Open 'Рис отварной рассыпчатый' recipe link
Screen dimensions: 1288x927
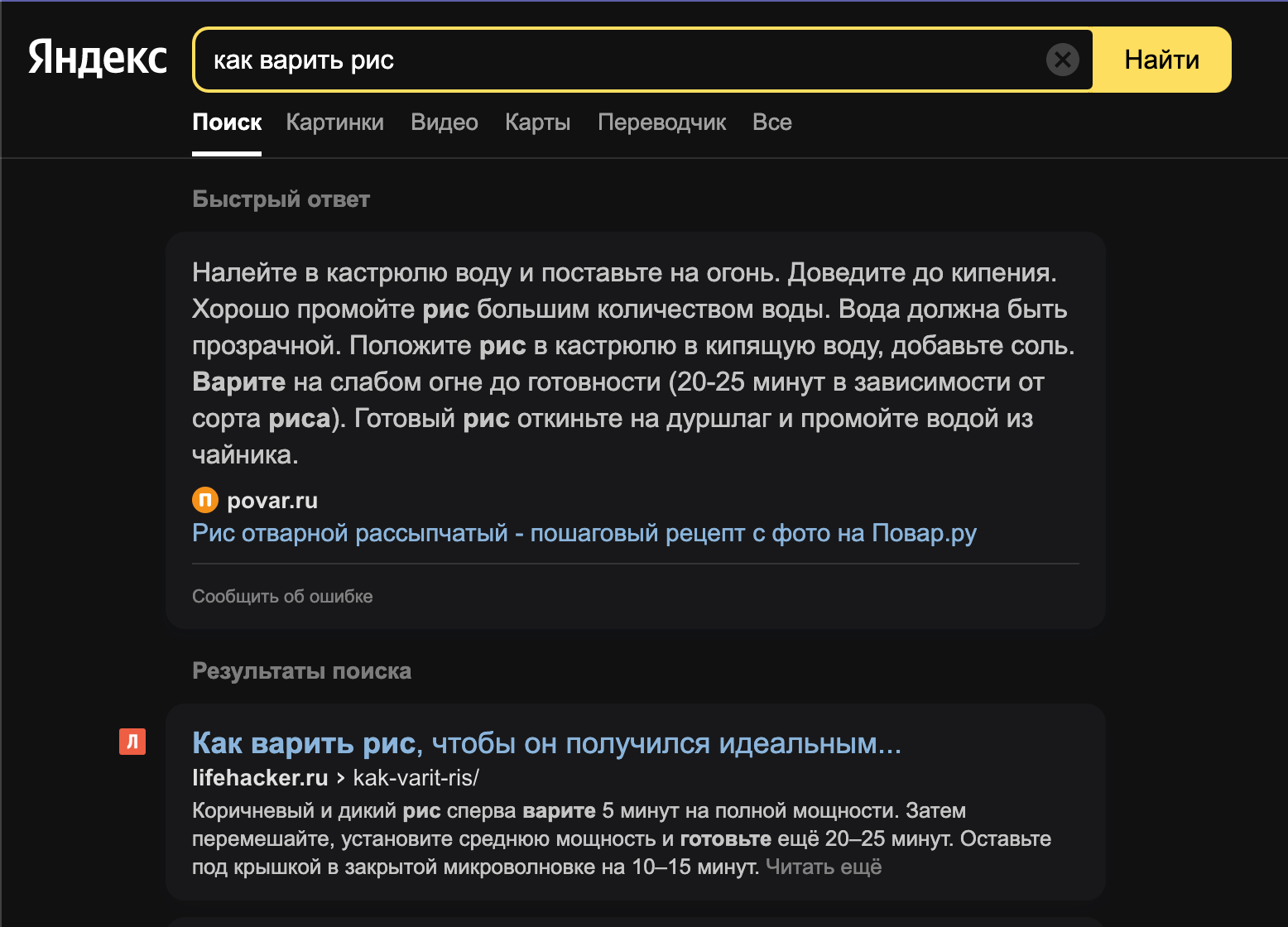[584, 533]
